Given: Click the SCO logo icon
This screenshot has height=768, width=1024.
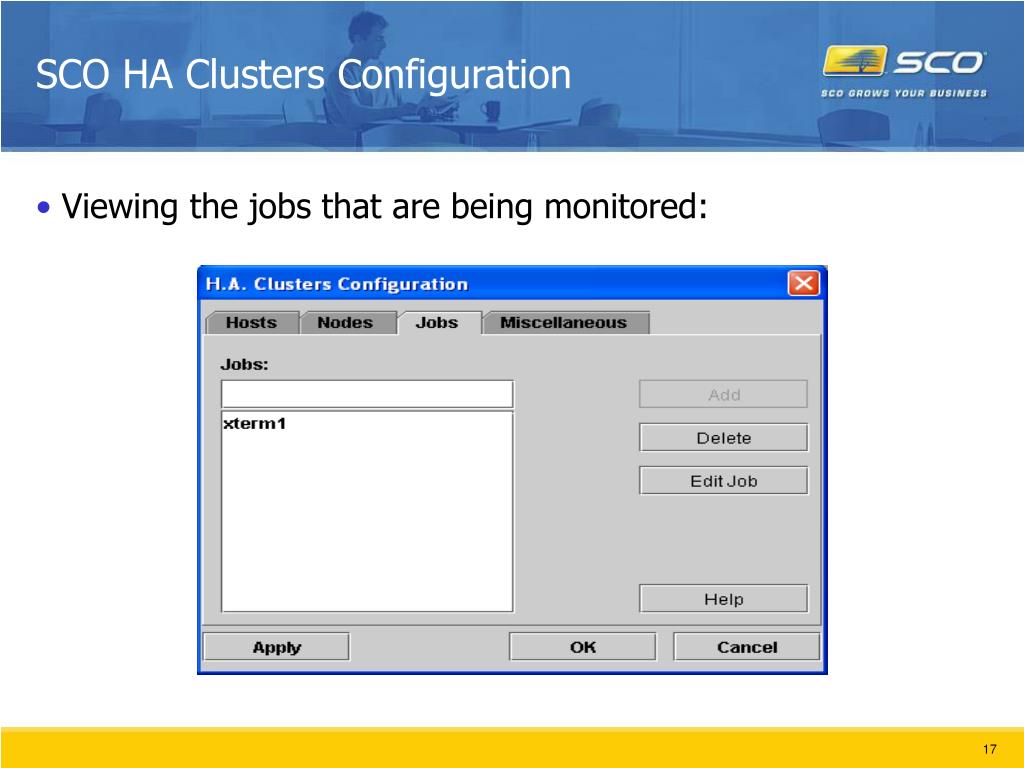Looking at the screenshot, I should (x=855, y=61).
